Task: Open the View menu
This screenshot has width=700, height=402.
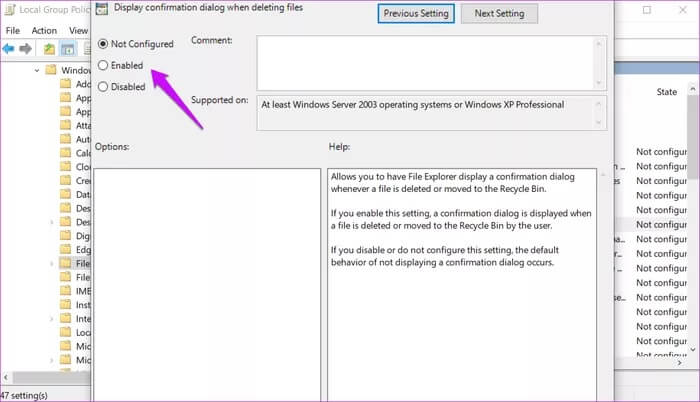Action: pyautogui.click(x=79, y=30)
